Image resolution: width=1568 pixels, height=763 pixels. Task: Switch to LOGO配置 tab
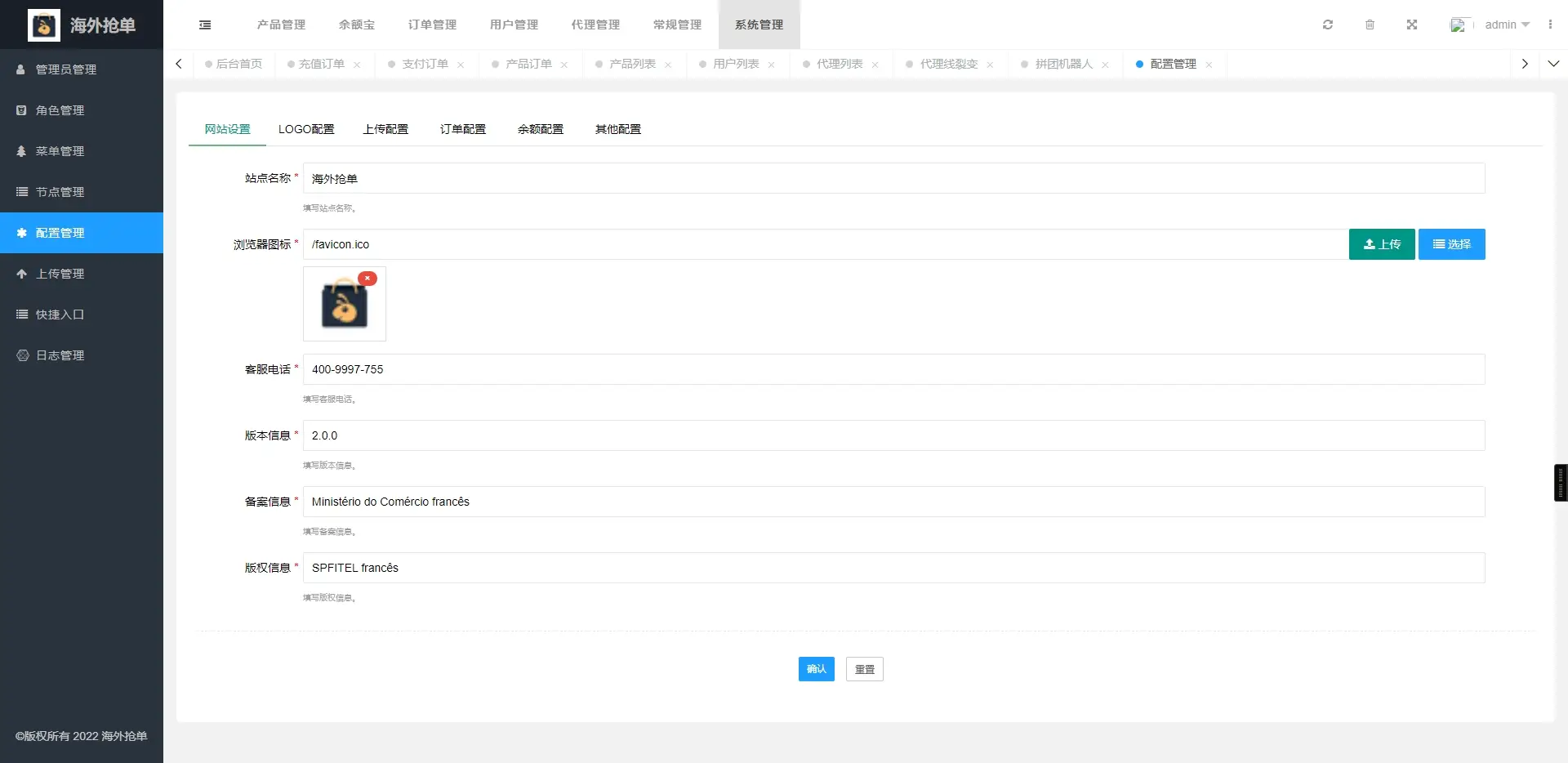click(x=306, y=129)
